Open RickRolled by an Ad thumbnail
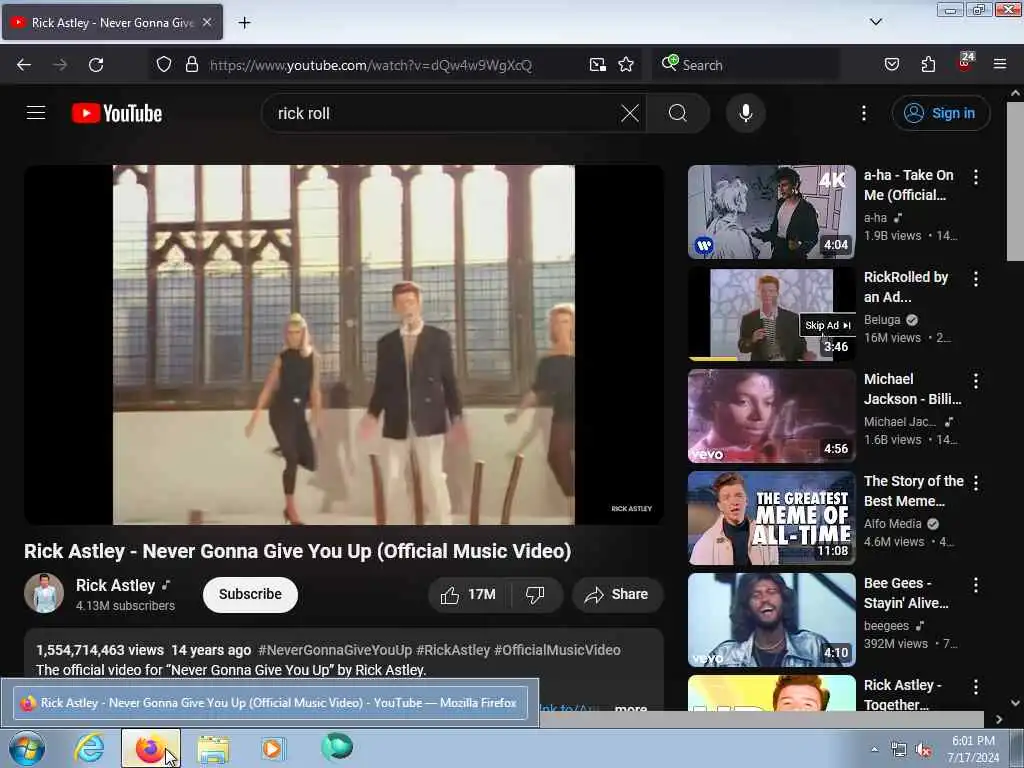This screenshot has width=1024, height=768. pos(772,313)
